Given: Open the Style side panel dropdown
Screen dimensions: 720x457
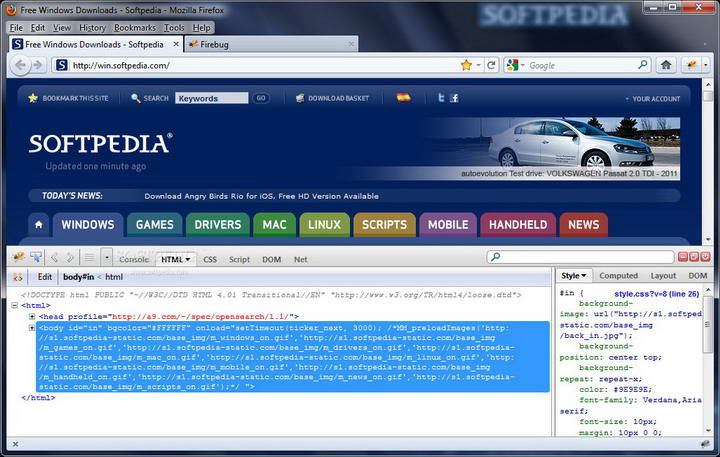Looking at the screenshot, I should coord(574,276).
